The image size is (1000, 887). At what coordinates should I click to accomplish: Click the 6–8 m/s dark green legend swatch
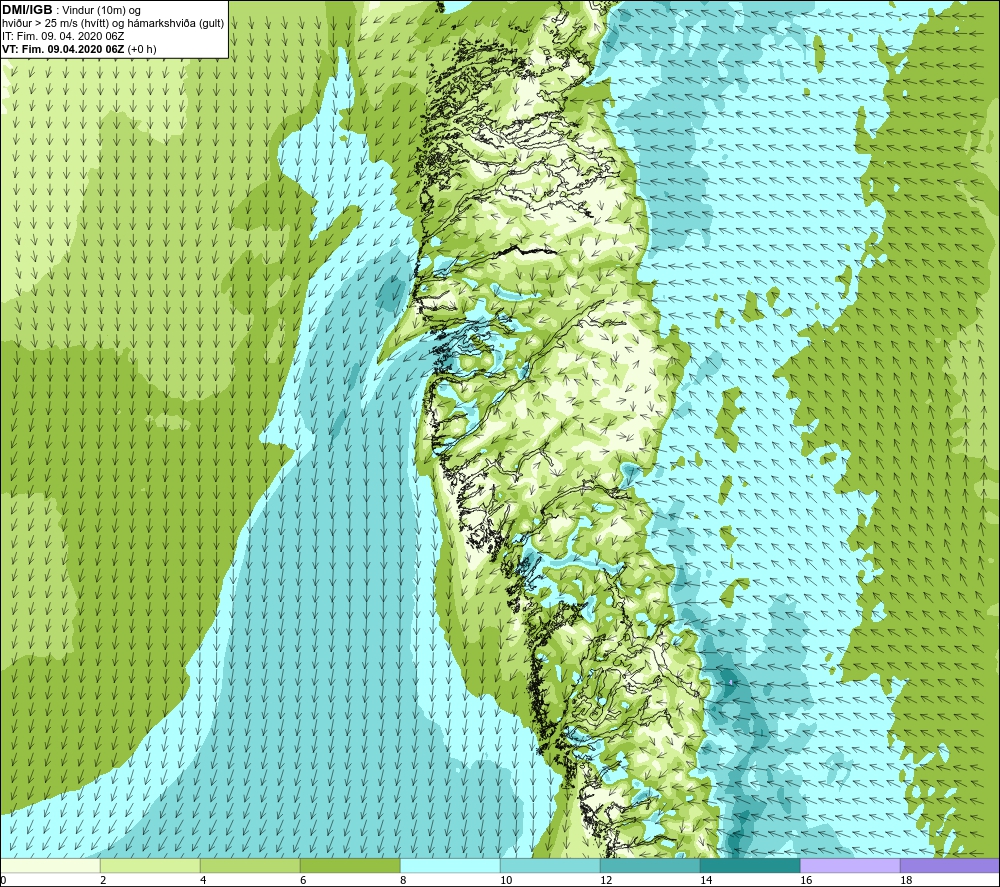[350, 866]
